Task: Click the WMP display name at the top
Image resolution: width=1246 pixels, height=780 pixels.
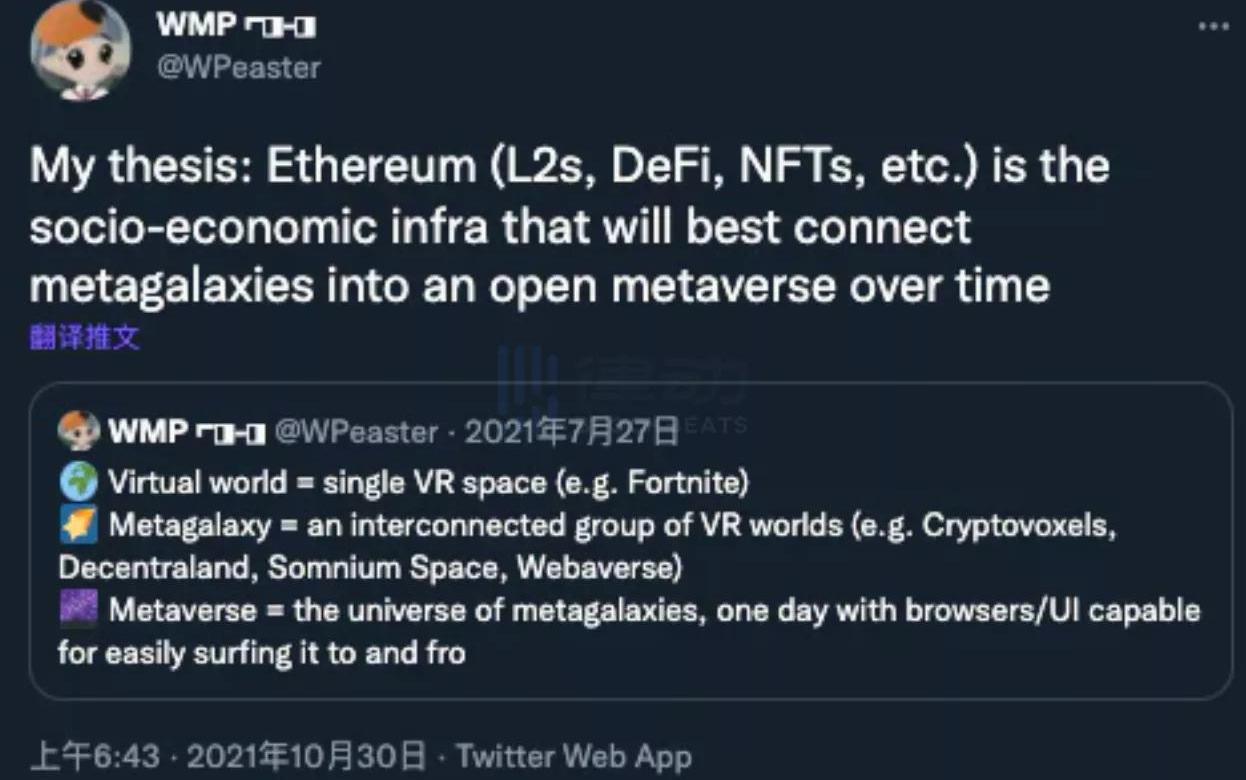Action: 196,26
